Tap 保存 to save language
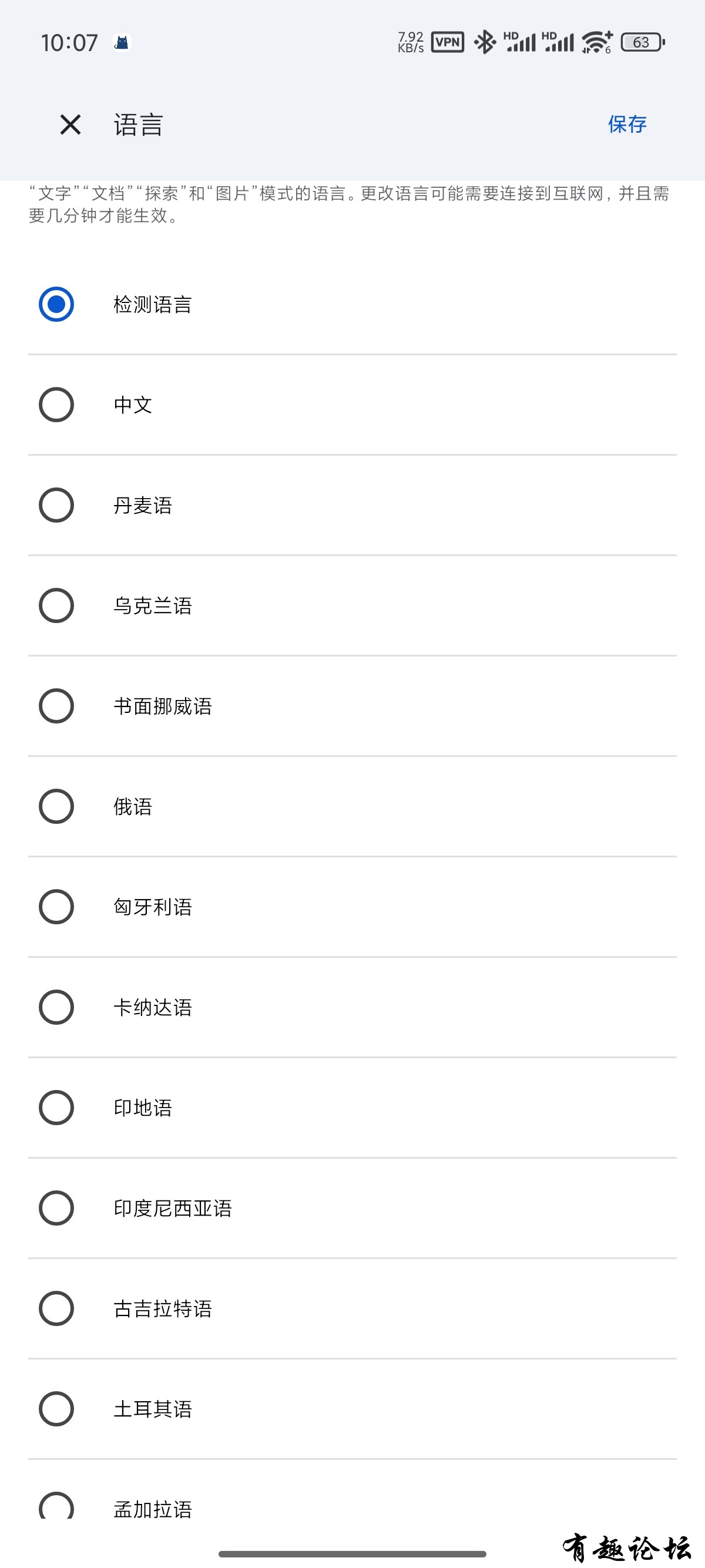 click(x=627, y=124)
